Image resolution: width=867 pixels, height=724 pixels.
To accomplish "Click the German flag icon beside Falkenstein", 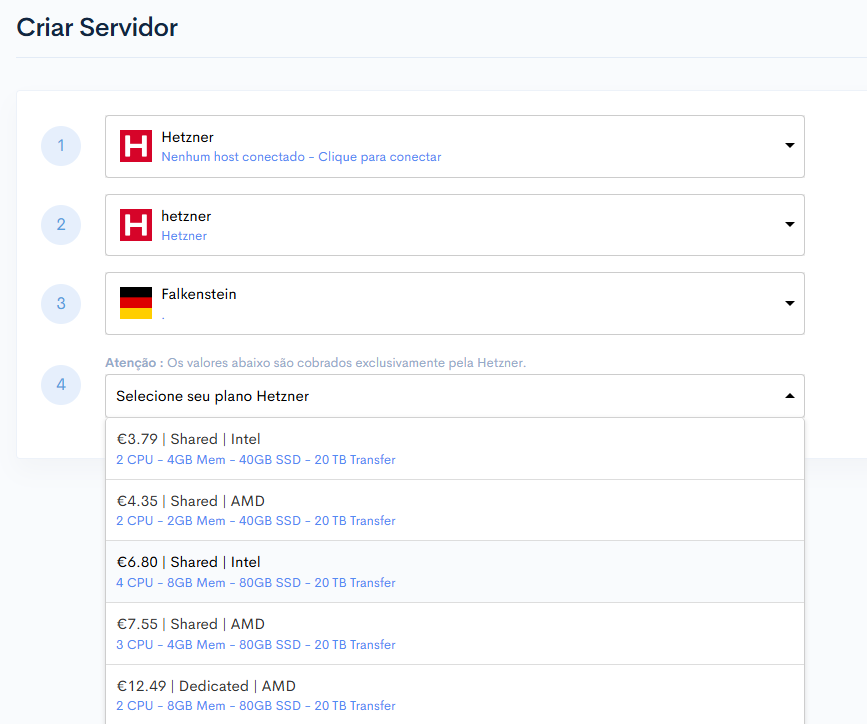I will click(x=135, y=303).
